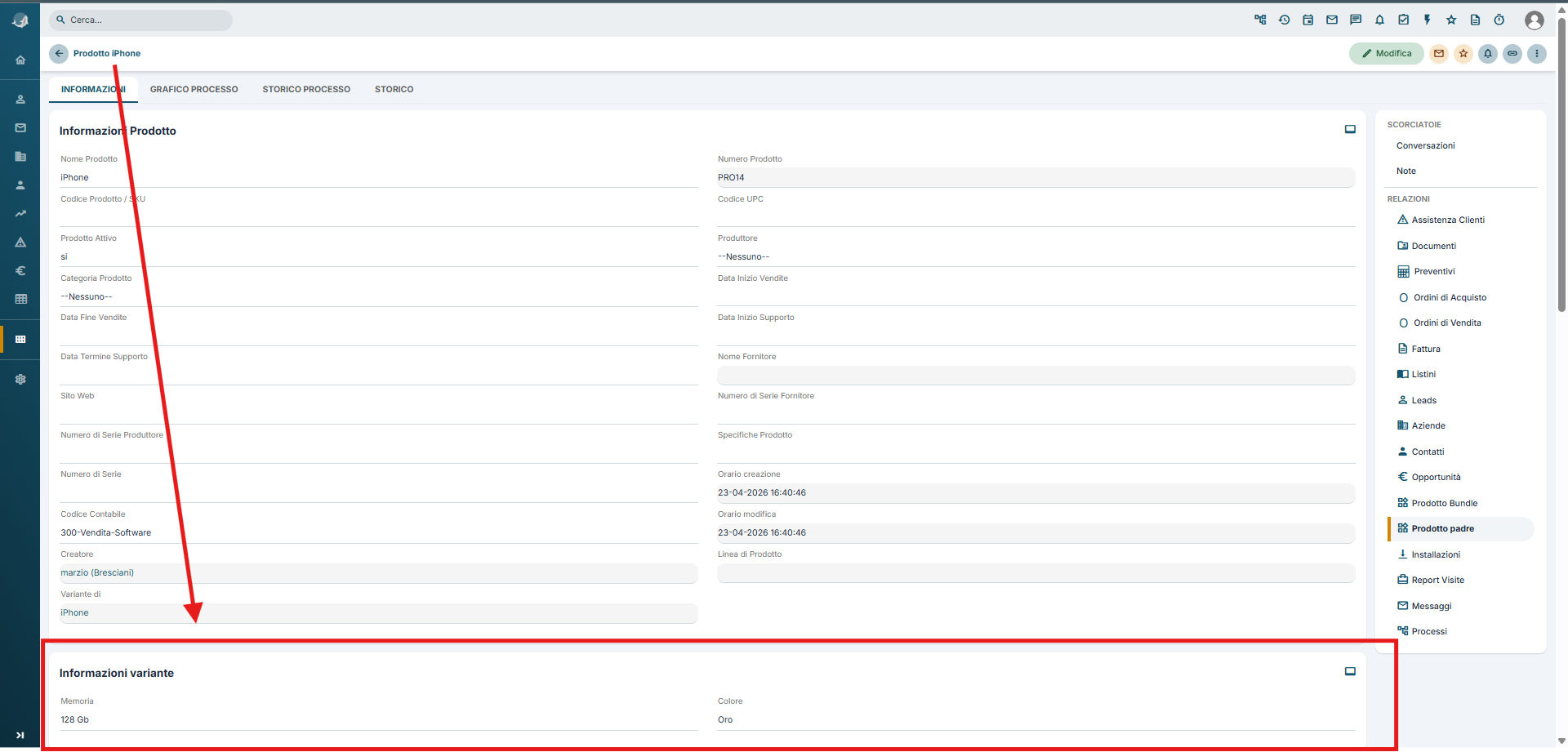
Task: Open the three-dot more options menu
Action: coord(1537,54)
